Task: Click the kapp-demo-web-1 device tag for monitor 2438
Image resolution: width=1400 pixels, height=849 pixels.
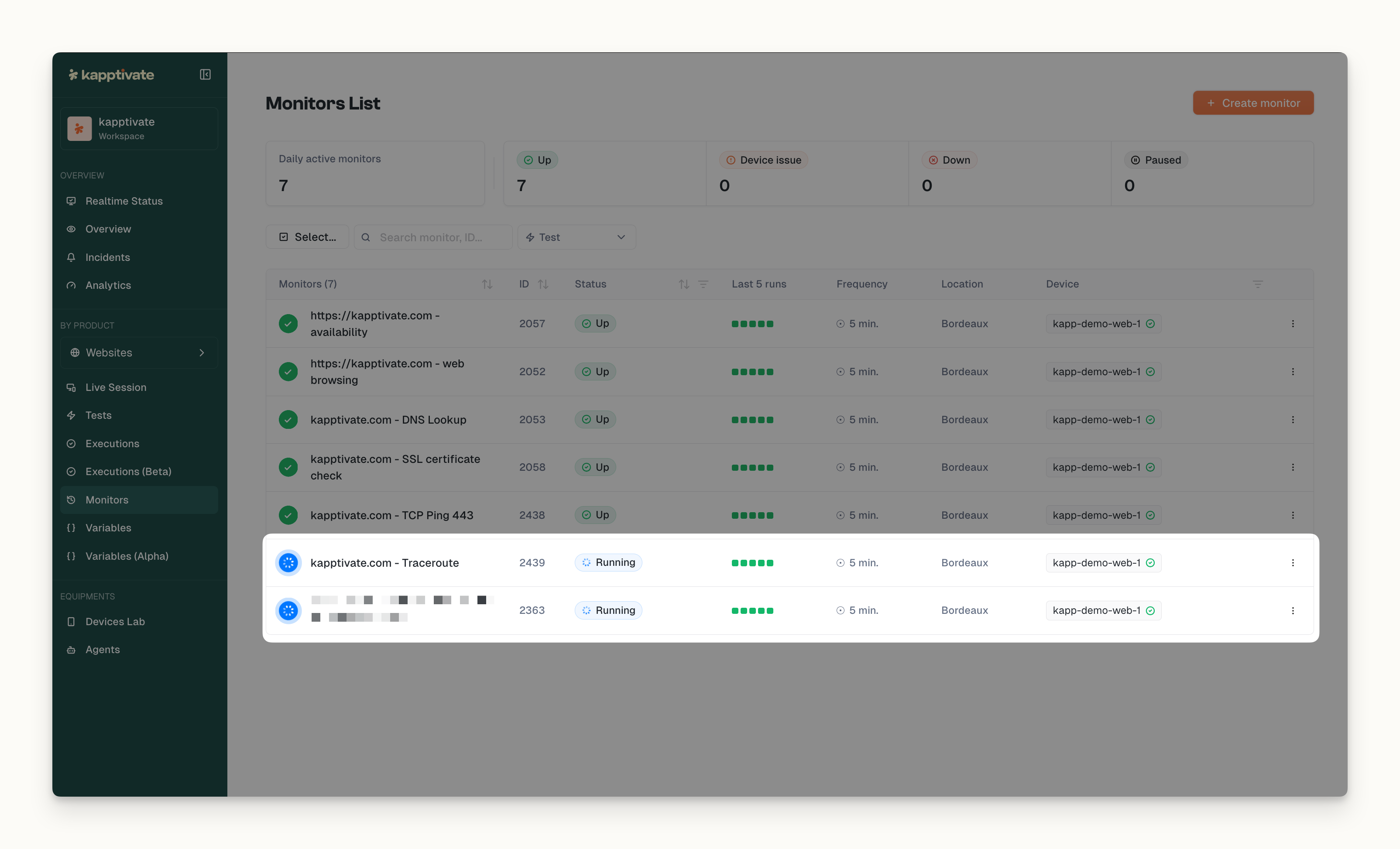Action: [x=1103, y=515]
